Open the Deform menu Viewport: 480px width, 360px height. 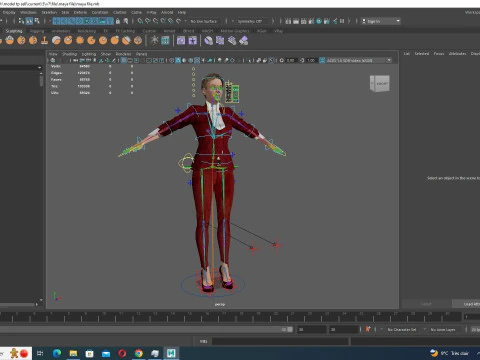point(80,12)
